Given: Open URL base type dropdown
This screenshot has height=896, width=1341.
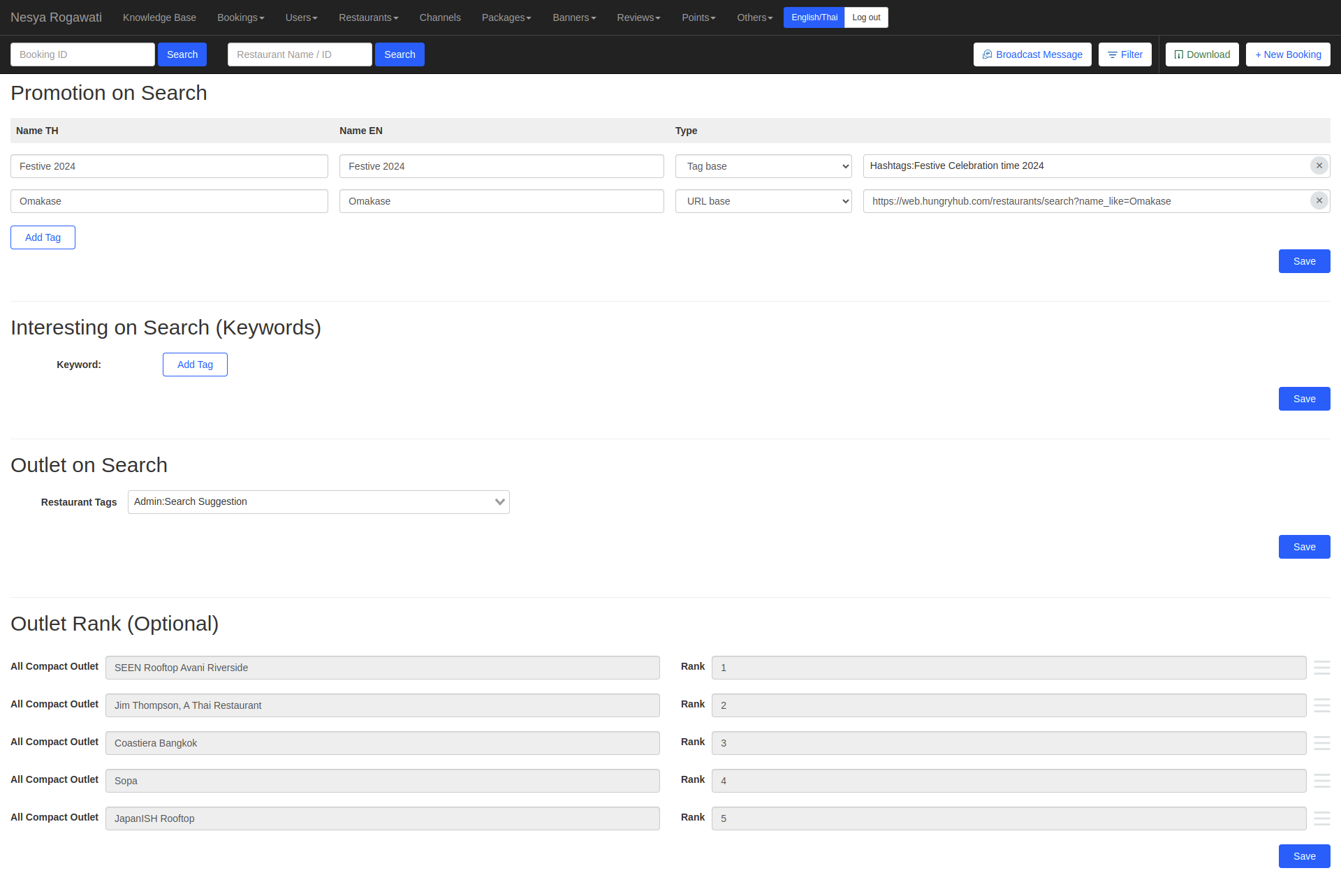Looking at the screenshot, I should tap(763, 201).
